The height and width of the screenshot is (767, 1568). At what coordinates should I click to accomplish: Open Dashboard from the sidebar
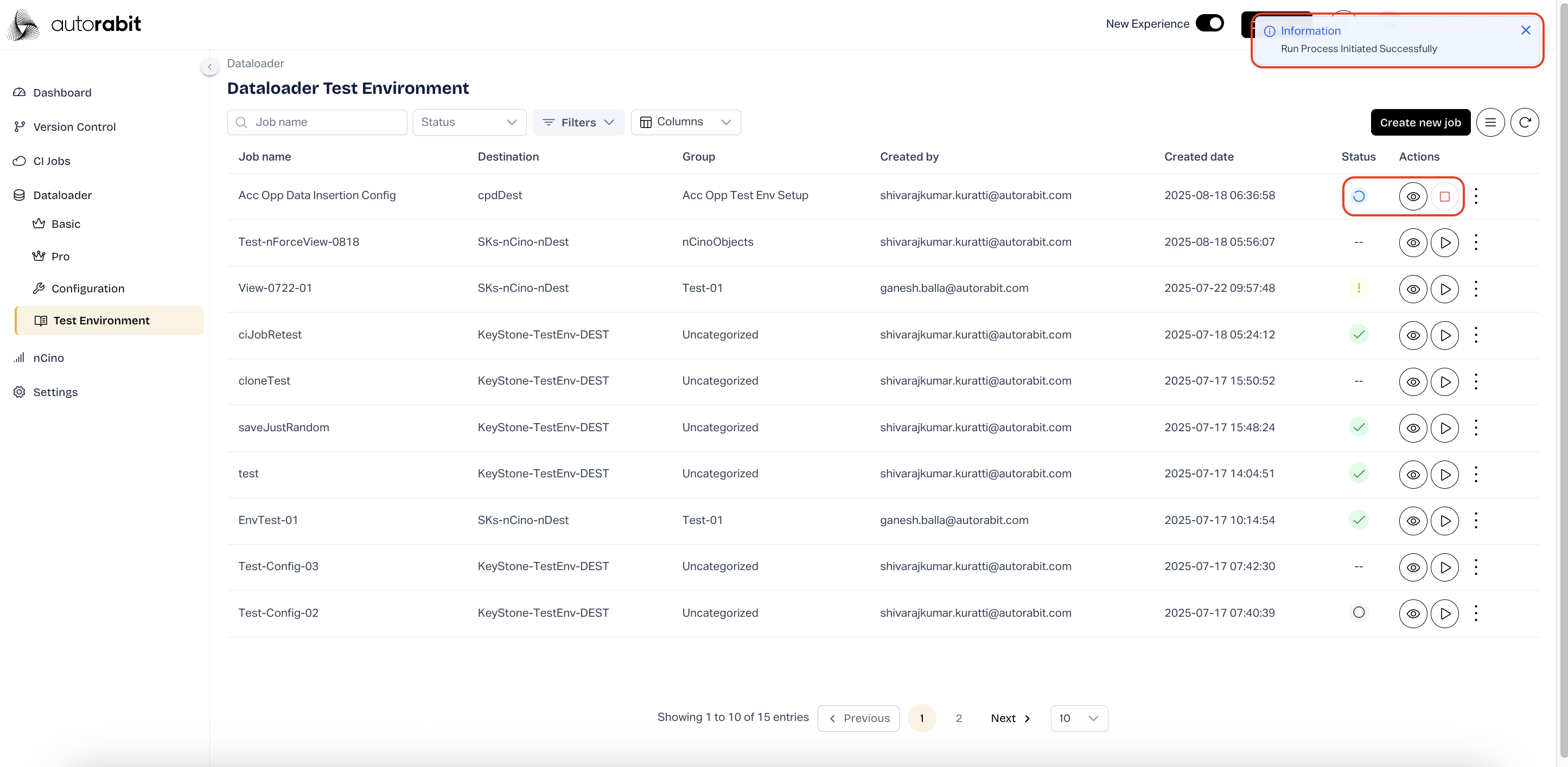click(62, 93)
